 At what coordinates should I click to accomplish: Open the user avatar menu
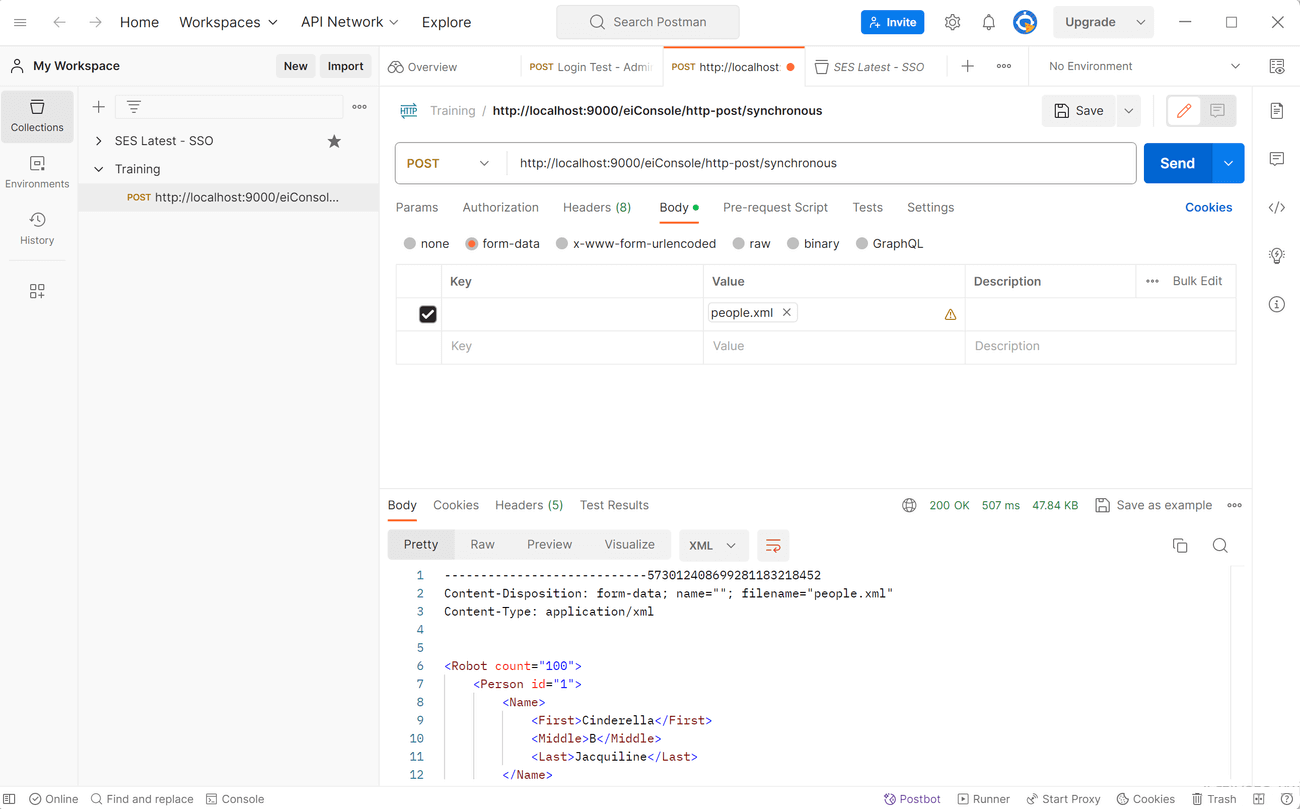(1024, 22)
